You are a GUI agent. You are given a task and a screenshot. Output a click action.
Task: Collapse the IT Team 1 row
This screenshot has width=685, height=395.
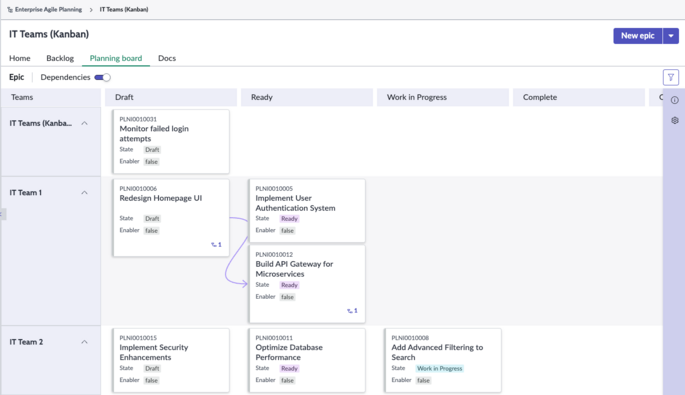click(84, 193)
